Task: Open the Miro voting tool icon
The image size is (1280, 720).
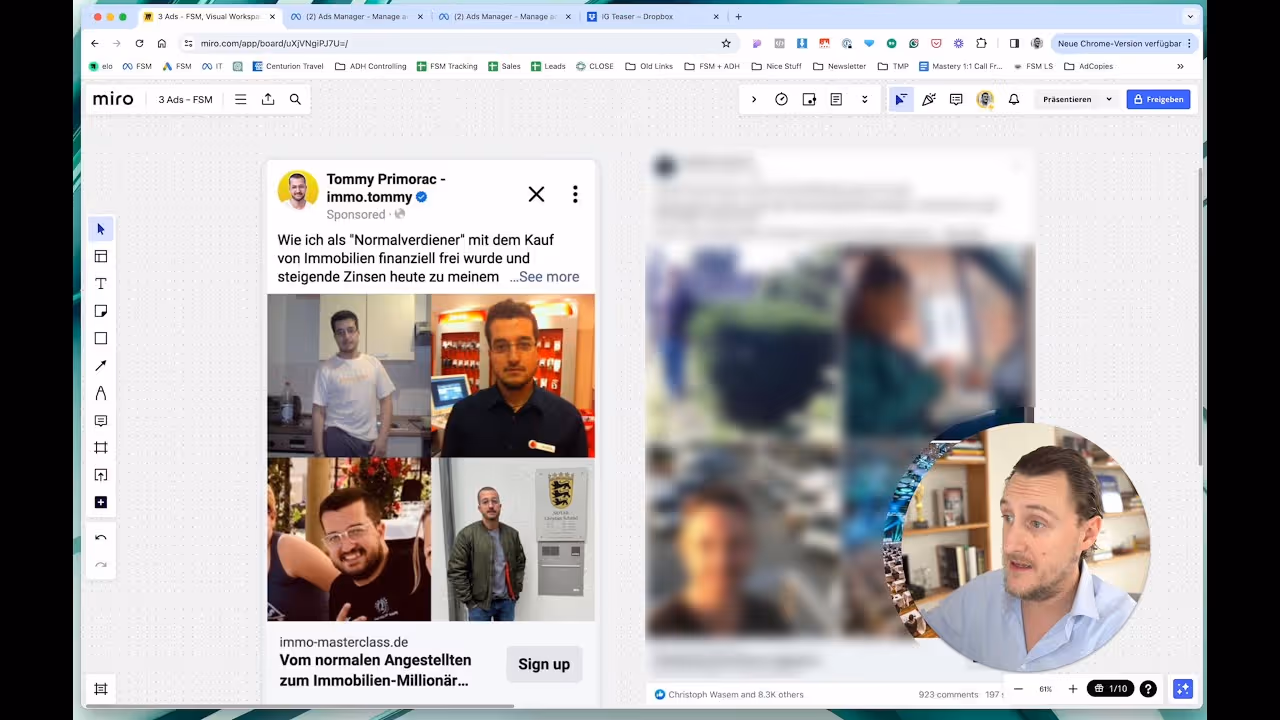Action: 809,99
